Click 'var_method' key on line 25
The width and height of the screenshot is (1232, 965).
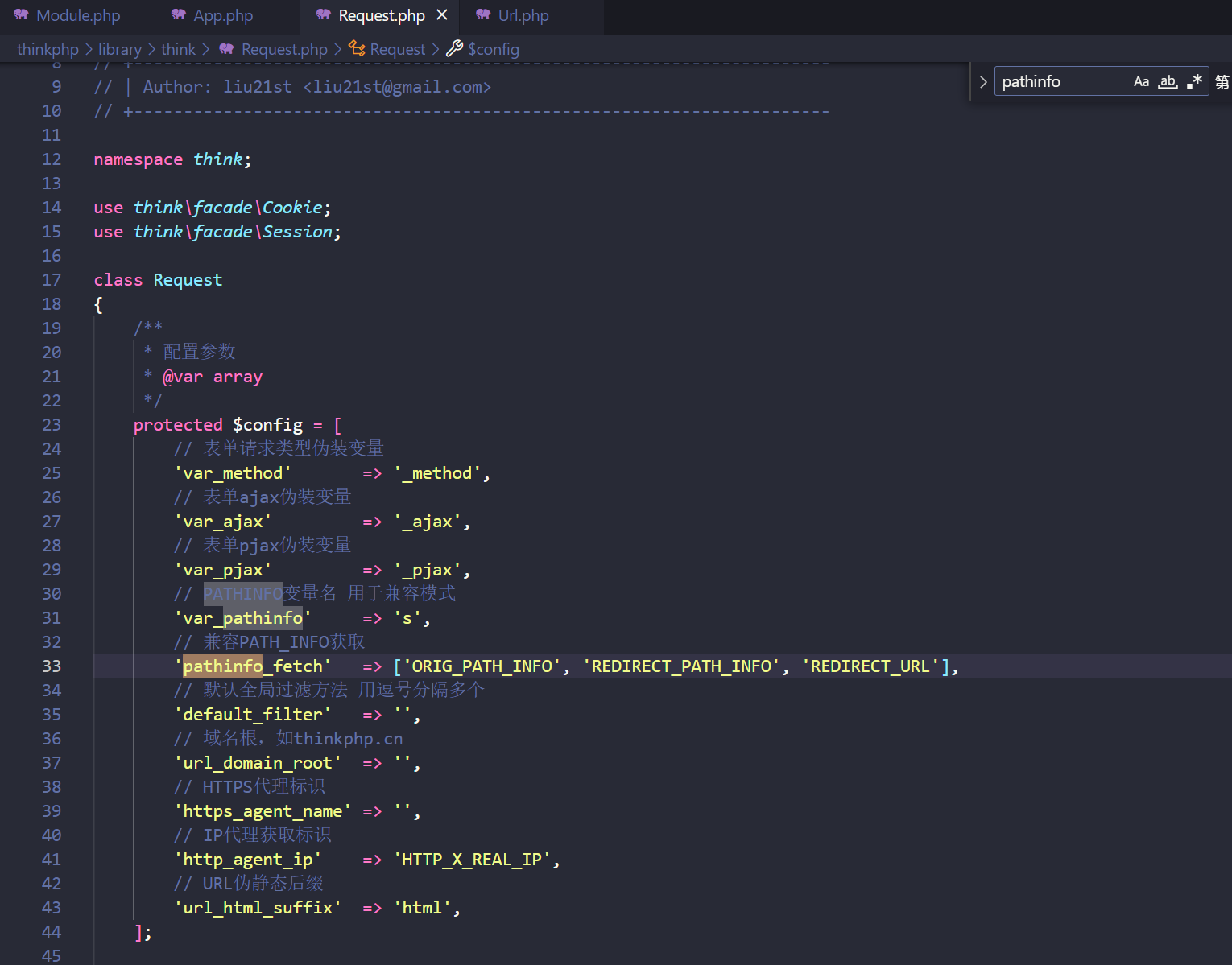233,473
